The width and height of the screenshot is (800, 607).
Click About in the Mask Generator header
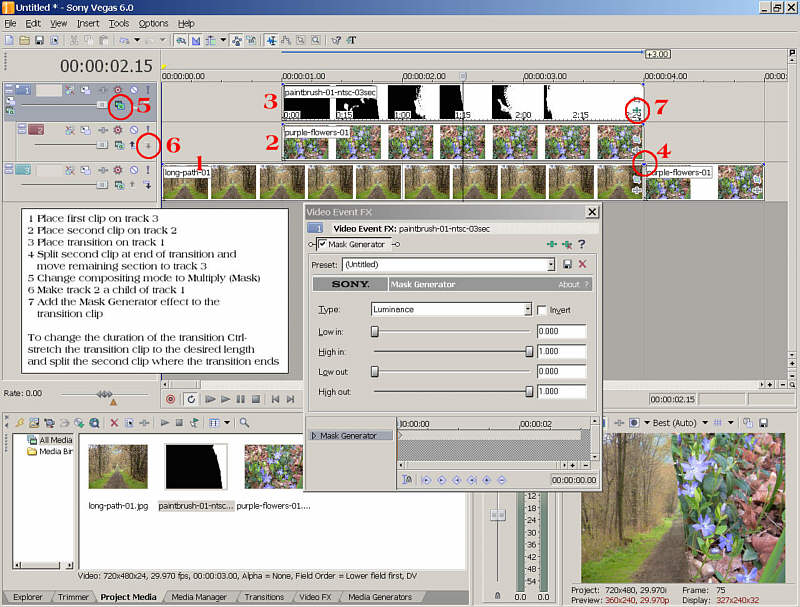(x=568, y=285)
